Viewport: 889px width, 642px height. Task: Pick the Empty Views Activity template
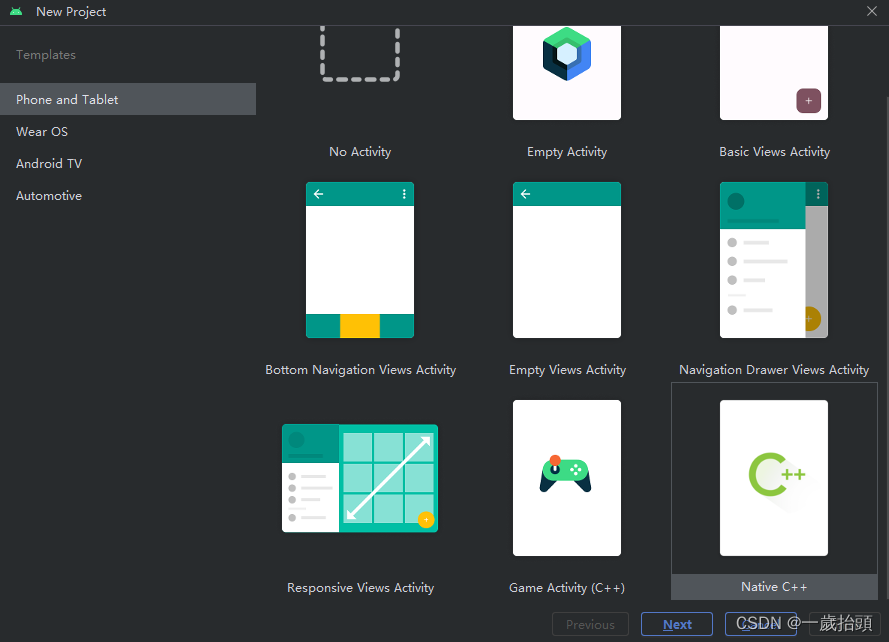coord(567,260)
